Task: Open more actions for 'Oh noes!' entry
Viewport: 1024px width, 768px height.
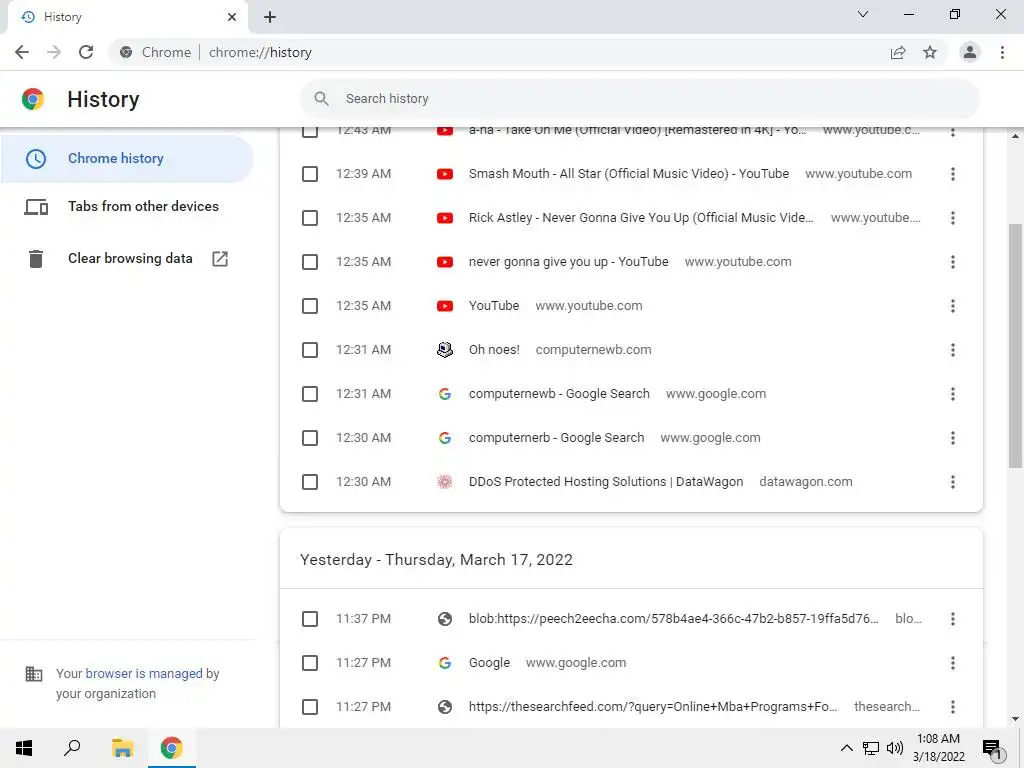Action: point(953,350)
